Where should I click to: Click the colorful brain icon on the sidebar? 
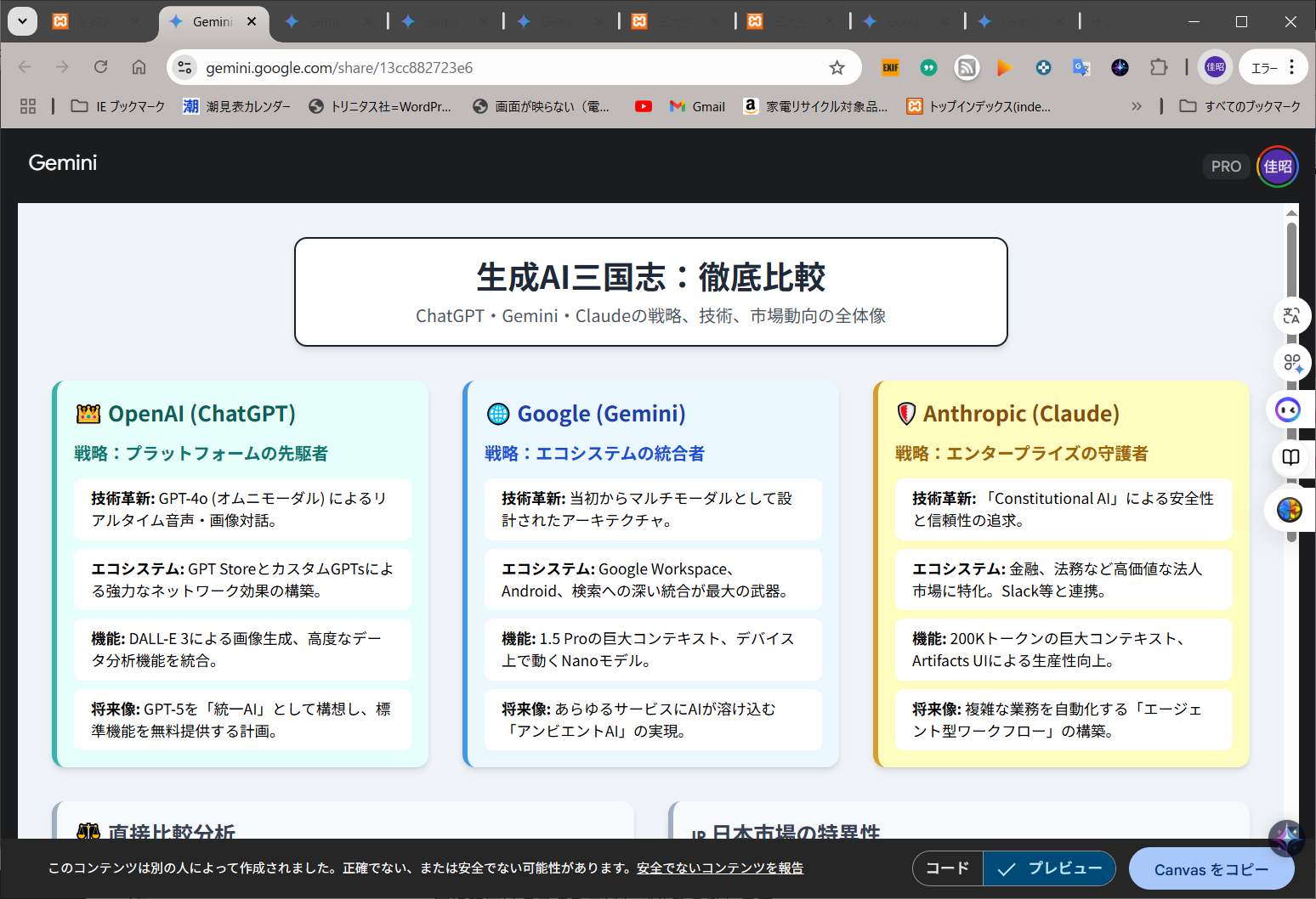point(1290,509)
